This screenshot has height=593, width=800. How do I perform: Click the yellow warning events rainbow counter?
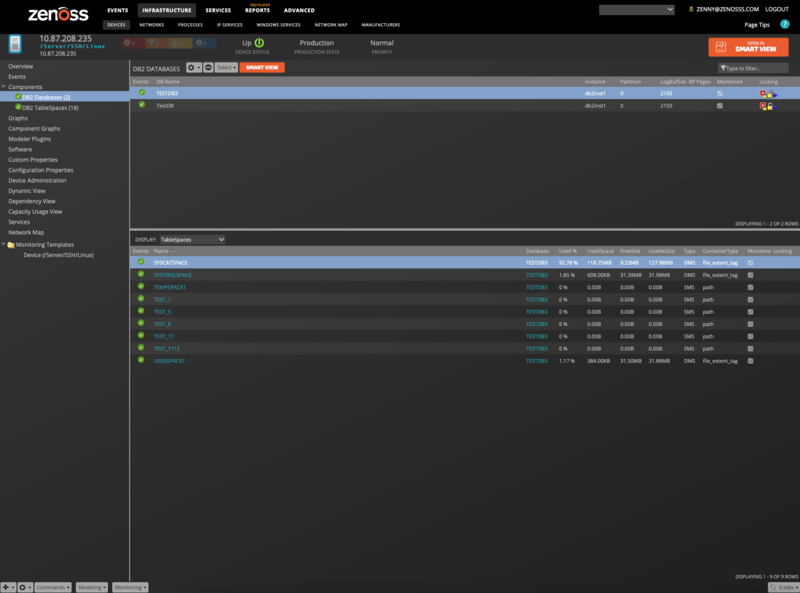180,43
